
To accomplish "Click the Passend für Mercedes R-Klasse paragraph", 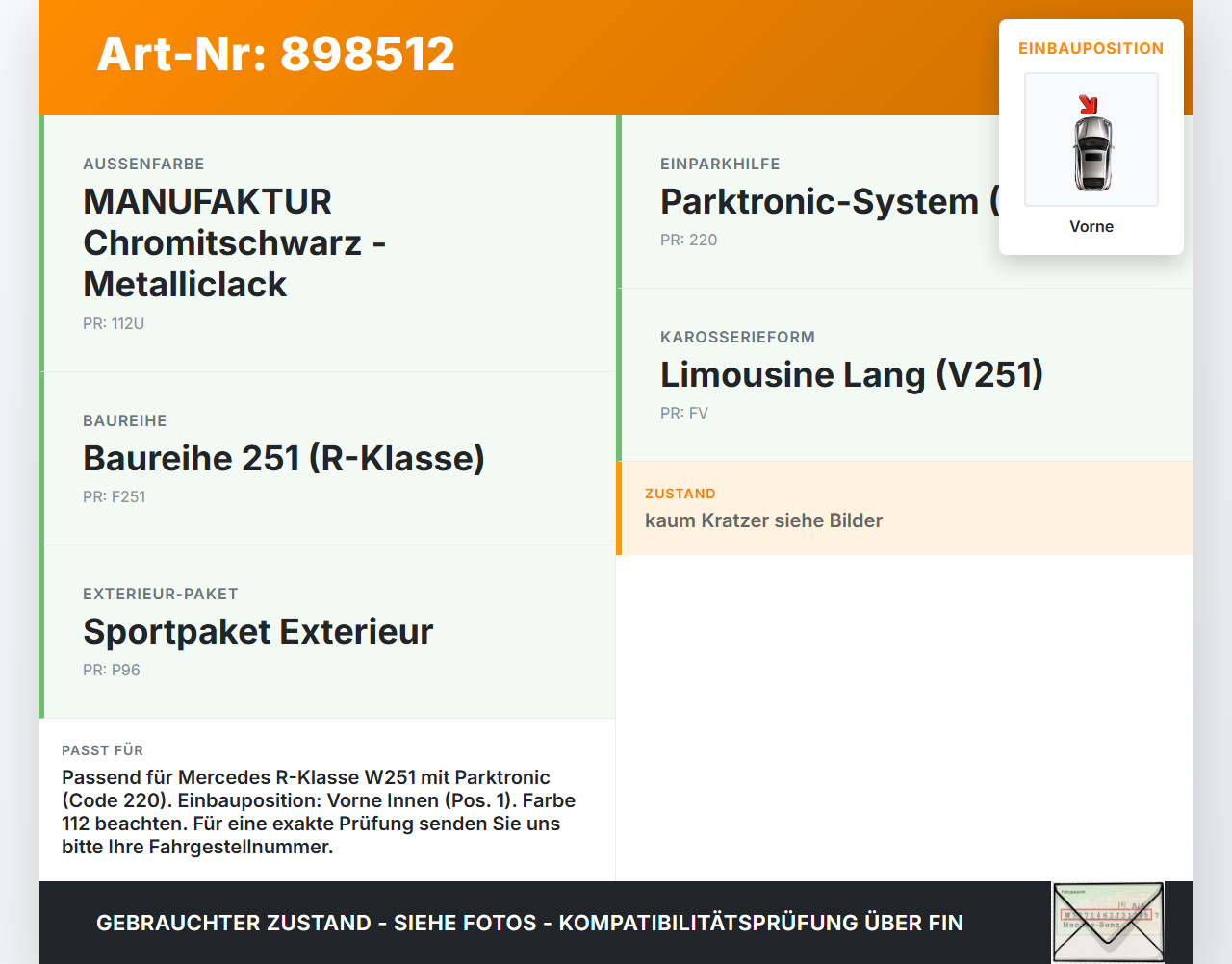I will click(x=319, y=812).
